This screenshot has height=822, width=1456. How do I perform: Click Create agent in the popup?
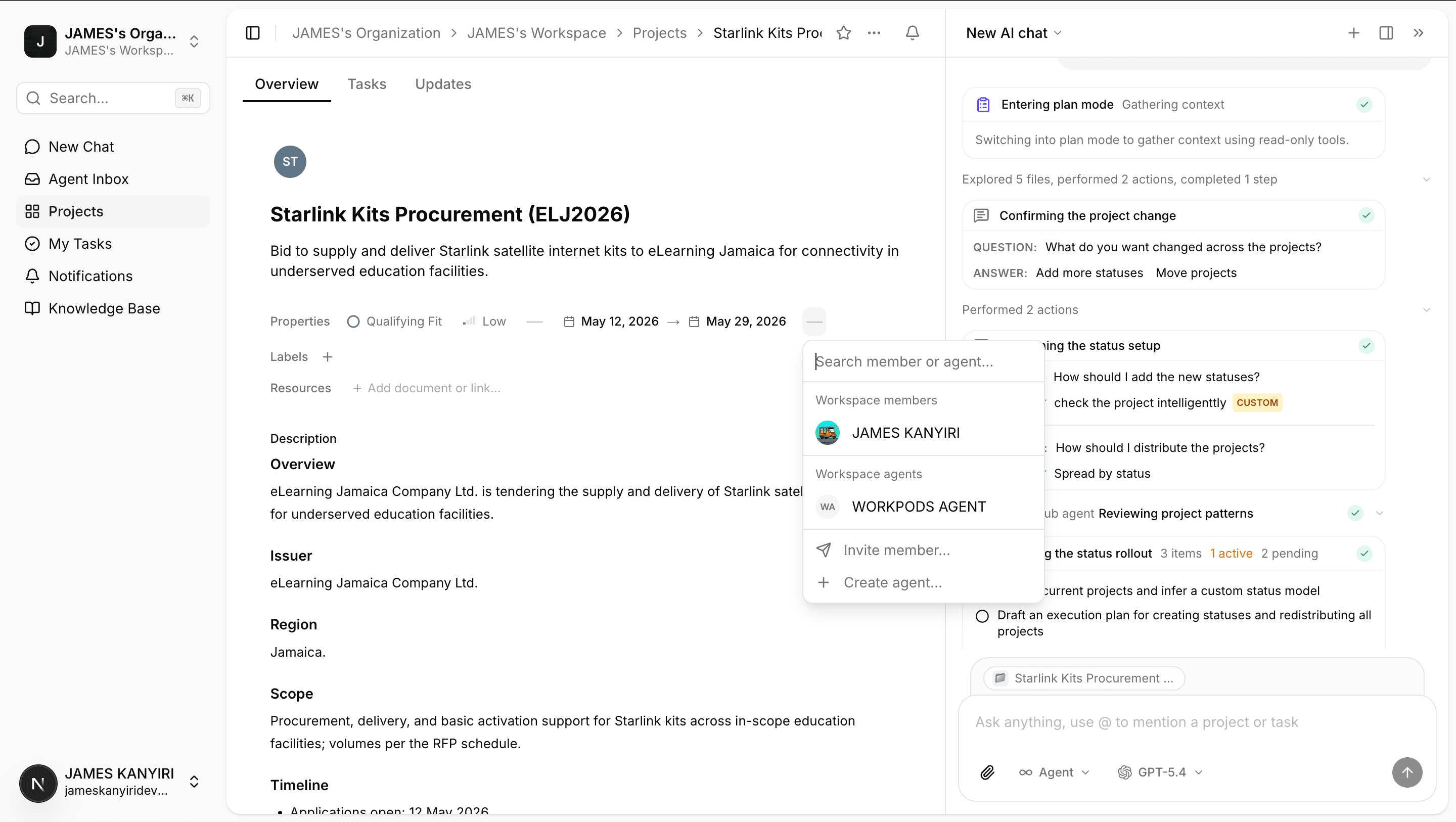[923, 582]
